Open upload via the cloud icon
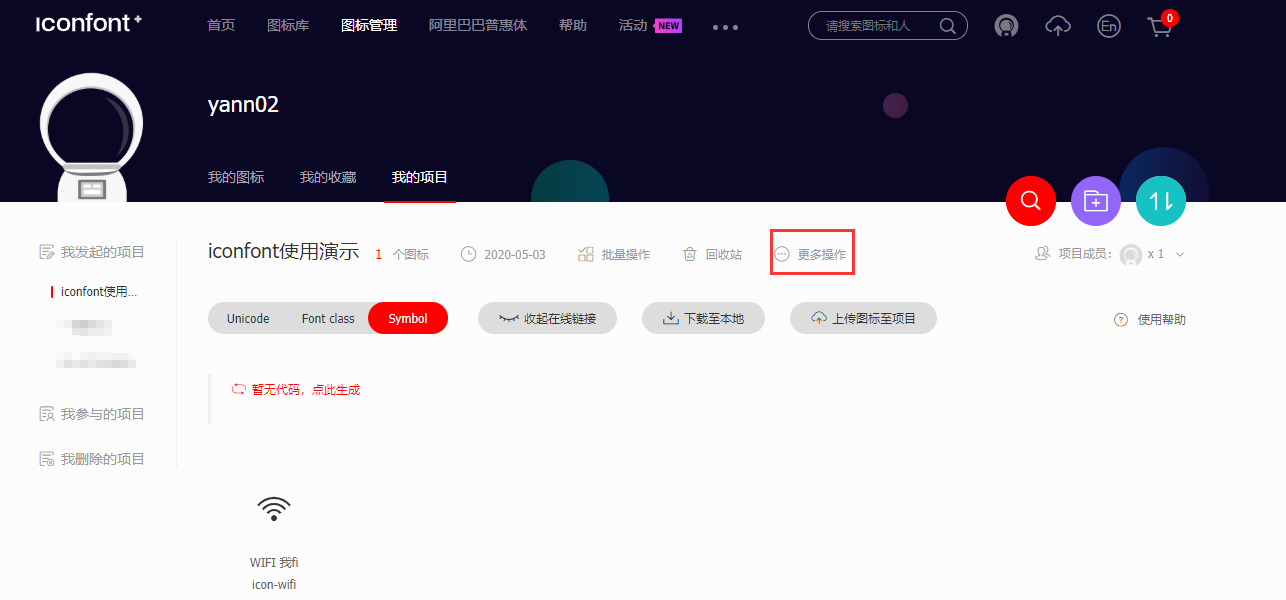This screenshot has height=600, width=1286. [x=1057, y=25]
